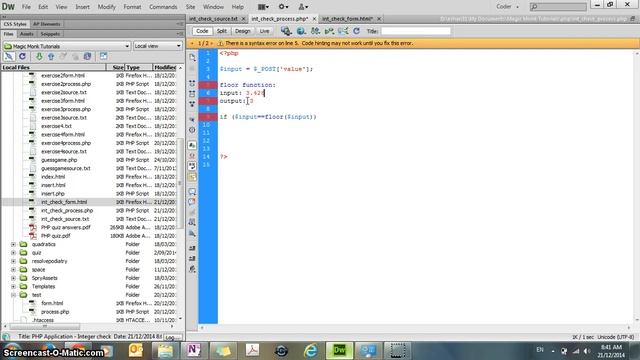Open the Commands menu
This screenshot has width=640, height=360.
coord(163,7)
